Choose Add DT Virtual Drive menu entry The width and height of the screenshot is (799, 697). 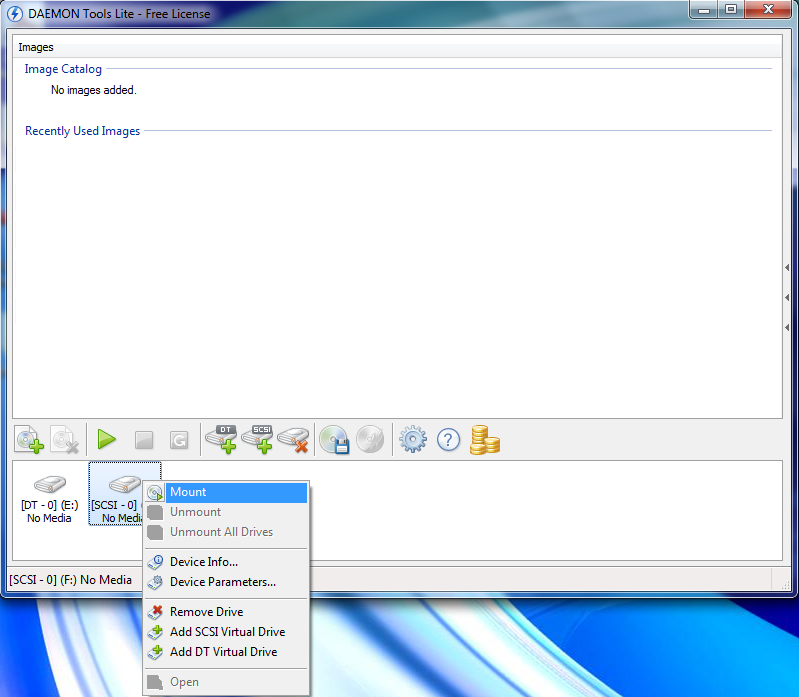pyautogui.click(x=227, y=652)
